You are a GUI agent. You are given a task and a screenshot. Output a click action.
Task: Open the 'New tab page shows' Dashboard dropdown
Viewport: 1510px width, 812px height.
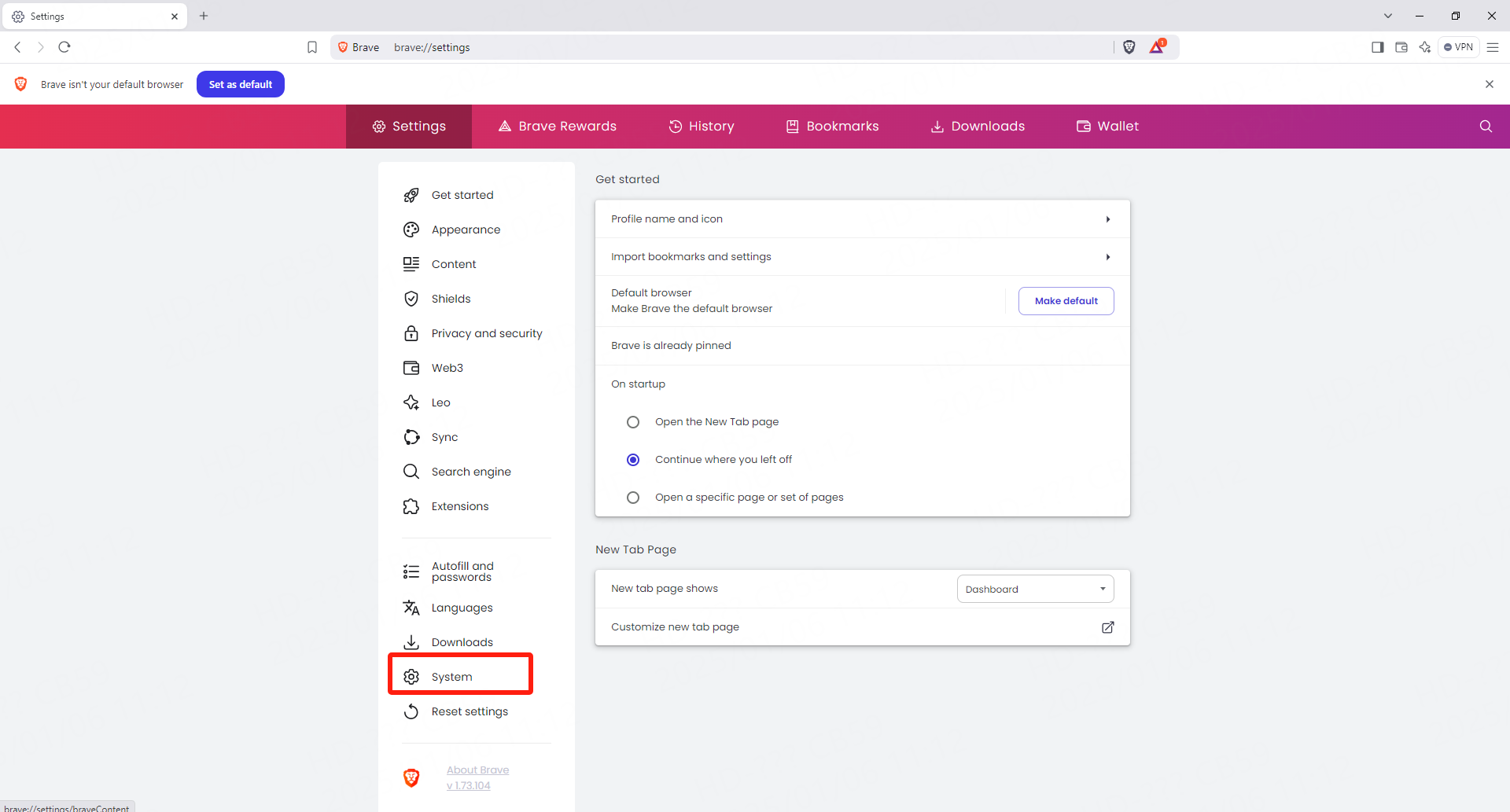coord(1035,589)
